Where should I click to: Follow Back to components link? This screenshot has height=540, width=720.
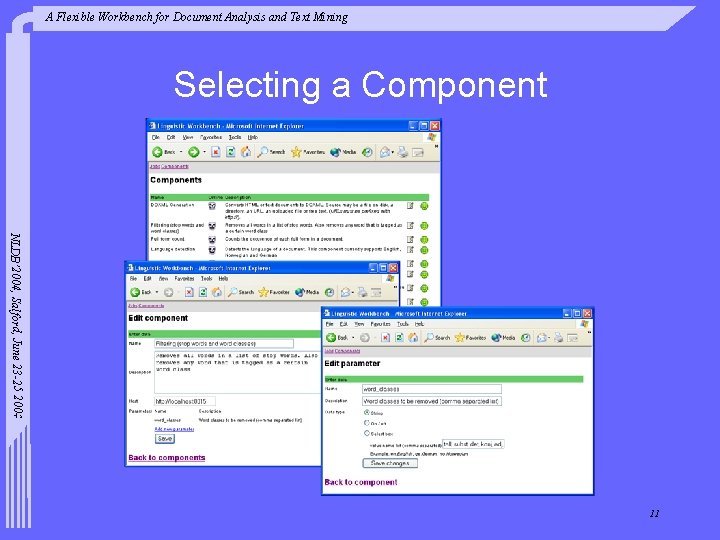[167, 458]
